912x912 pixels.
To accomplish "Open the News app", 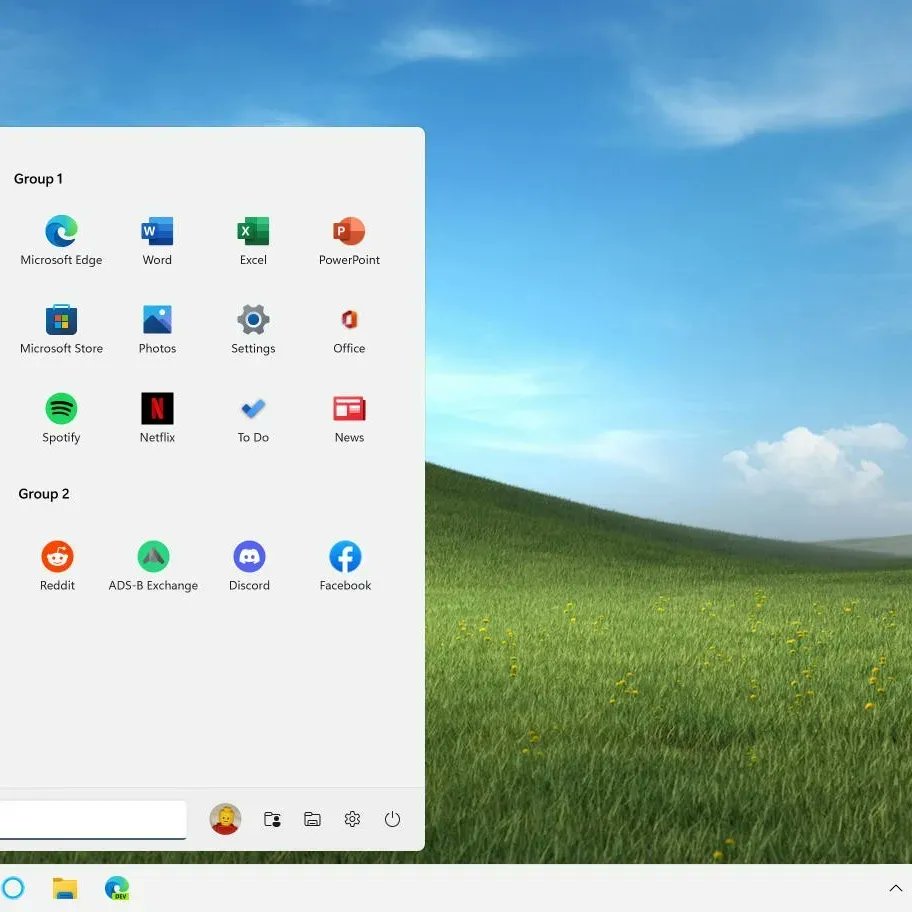I will pyautogui.click(x=348, y=408).
